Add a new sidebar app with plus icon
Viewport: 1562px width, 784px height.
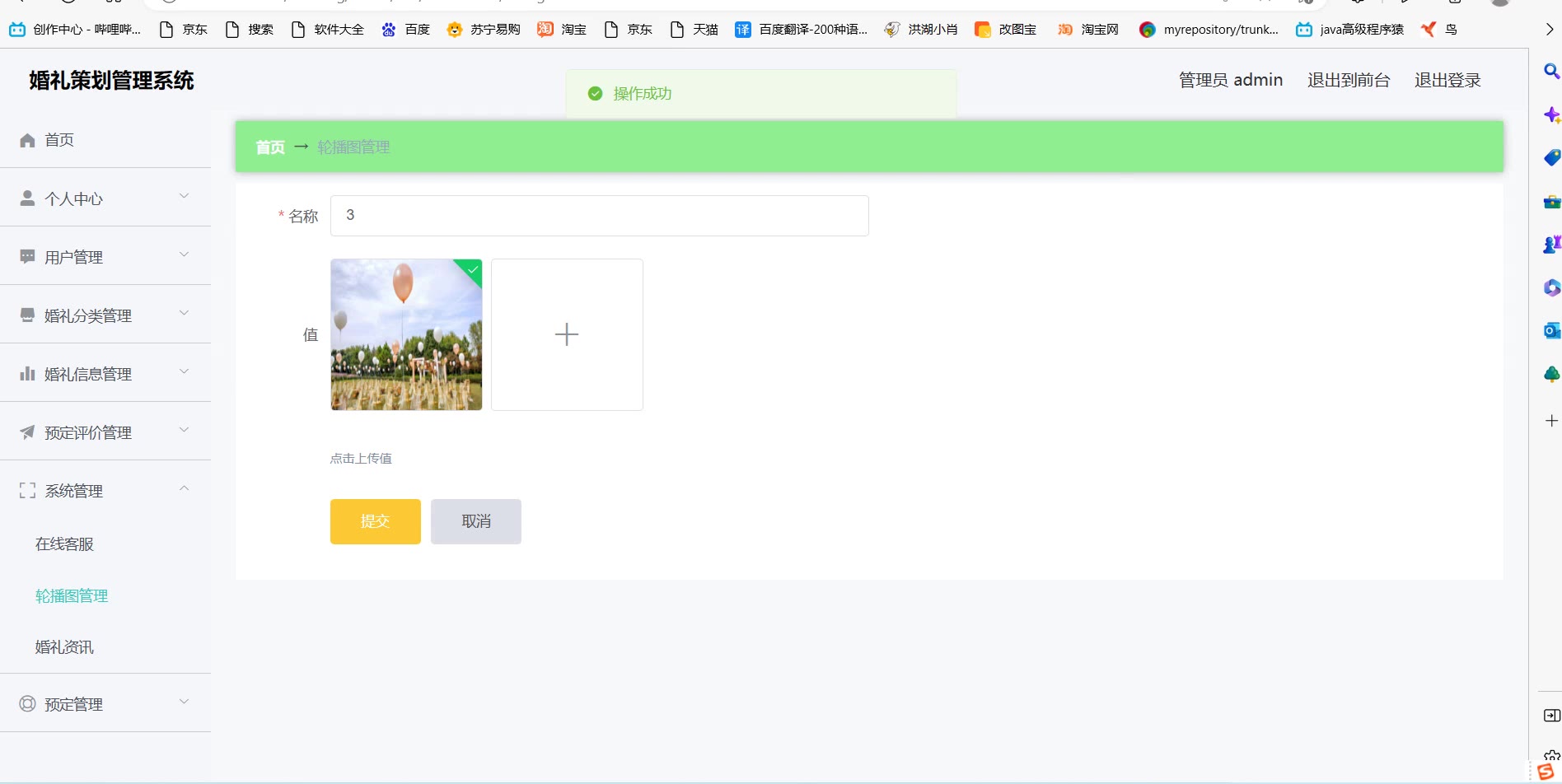click(x=1551, y=420)
